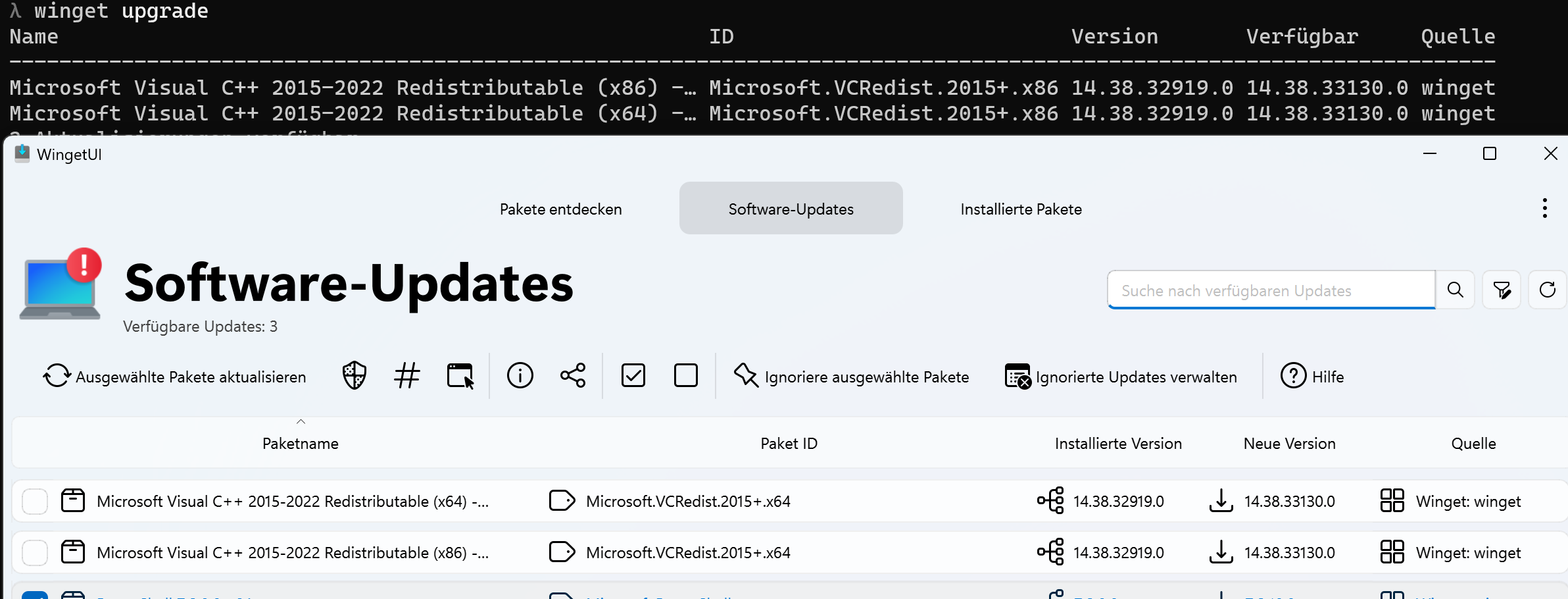Click Winget: winget in (x86) row
Screen dimensions: 1568x599
[1468, 553]
